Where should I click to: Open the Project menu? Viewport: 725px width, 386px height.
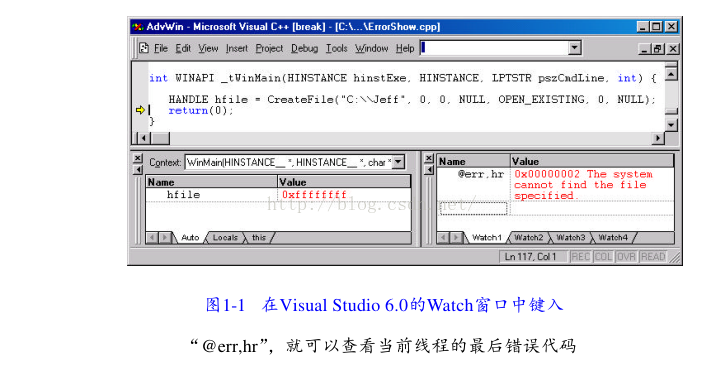269,49
